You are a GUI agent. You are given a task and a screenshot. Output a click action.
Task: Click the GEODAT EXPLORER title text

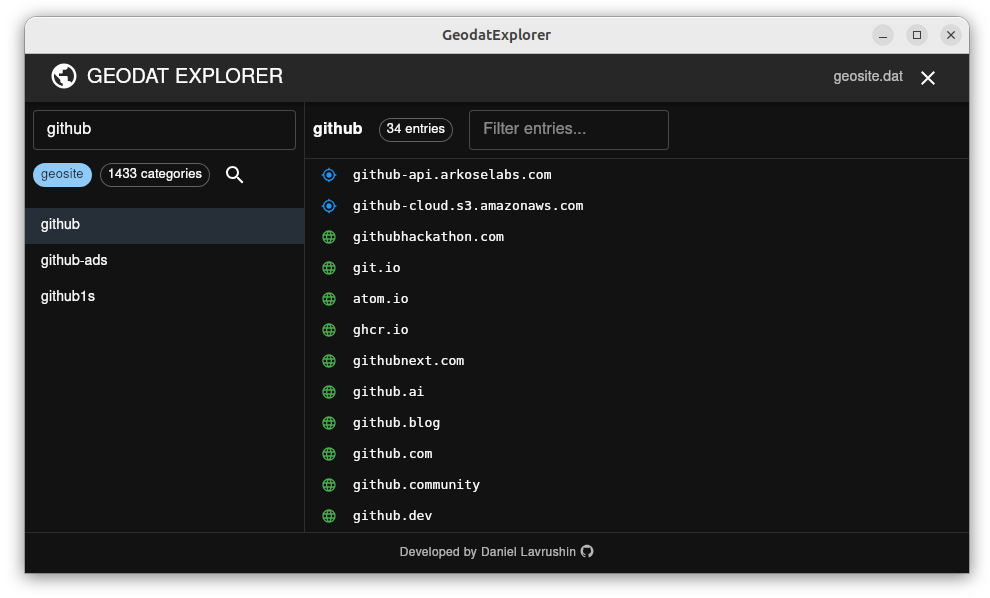(185, 76)
